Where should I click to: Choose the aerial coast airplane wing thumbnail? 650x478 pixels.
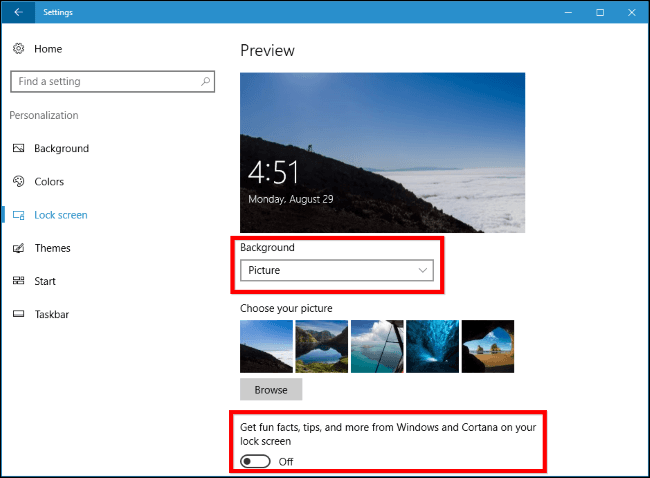pyautogui.click(x=377, y=346)
